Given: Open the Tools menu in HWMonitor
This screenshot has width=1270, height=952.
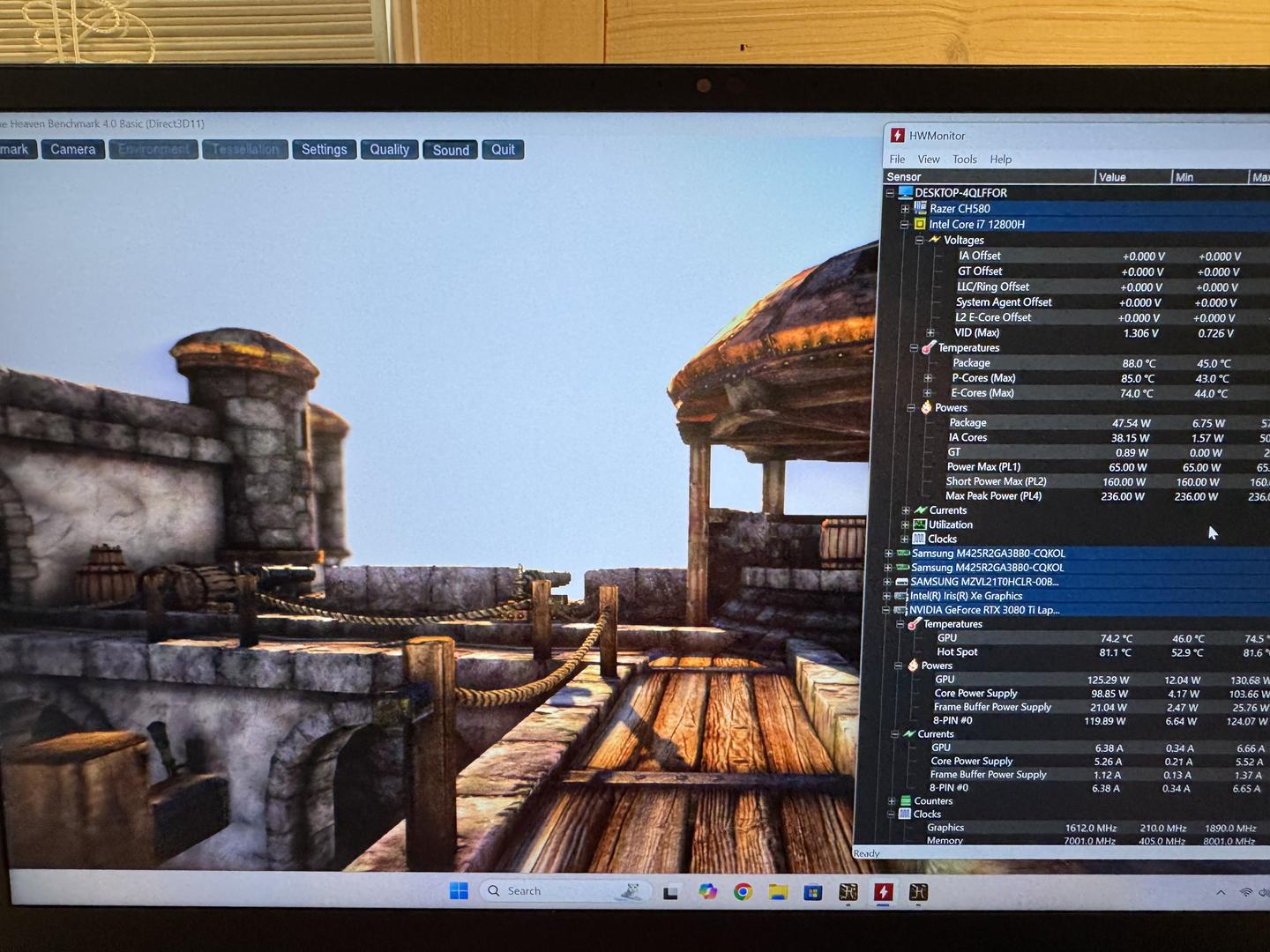Looking at the screenshot, I should click(x=964, y=160).
